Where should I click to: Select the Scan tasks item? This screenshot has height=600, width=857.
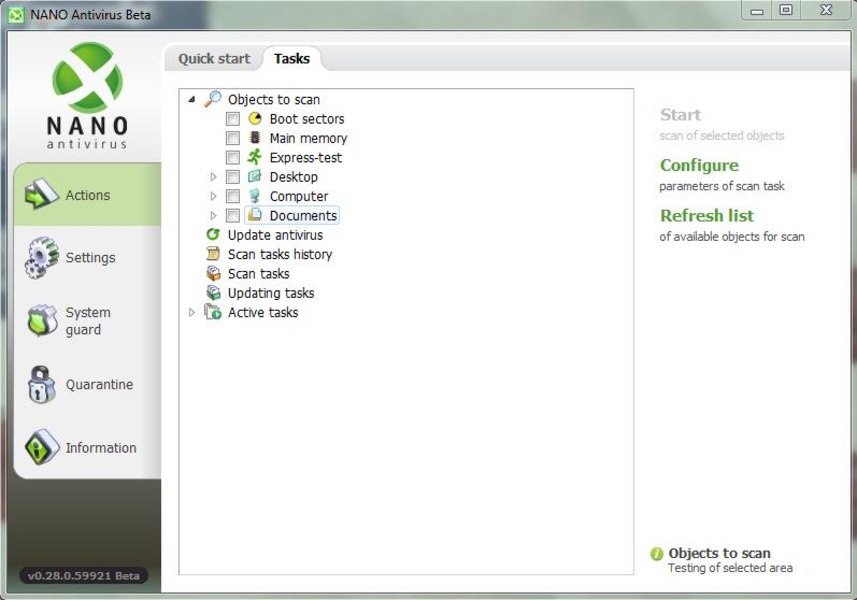259,273
